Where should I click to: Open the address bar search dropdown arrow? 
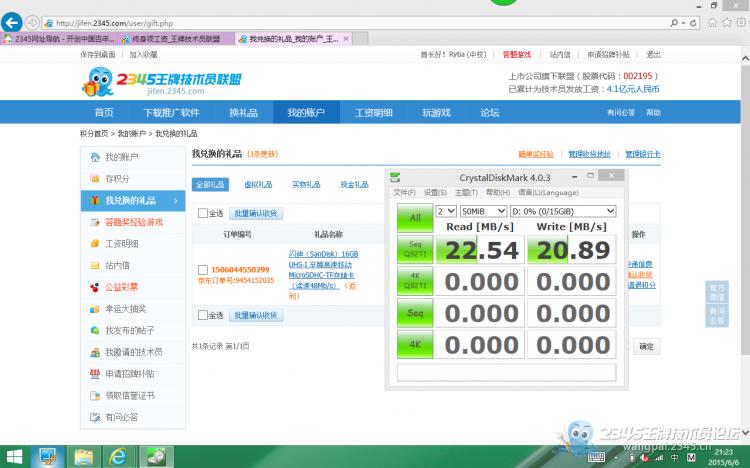pyautogui.click(x=683, y=22)
